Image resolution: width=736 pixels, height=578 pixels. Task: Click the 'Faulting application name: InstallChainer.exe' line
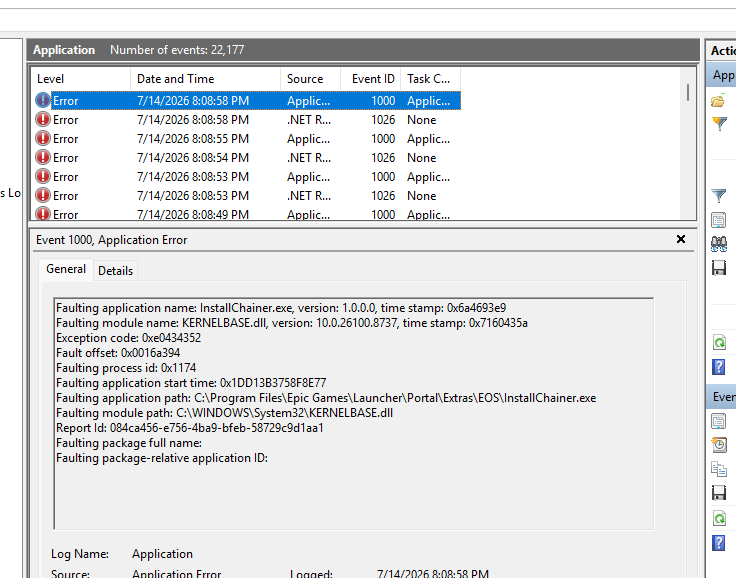click(x=281, y=308)
